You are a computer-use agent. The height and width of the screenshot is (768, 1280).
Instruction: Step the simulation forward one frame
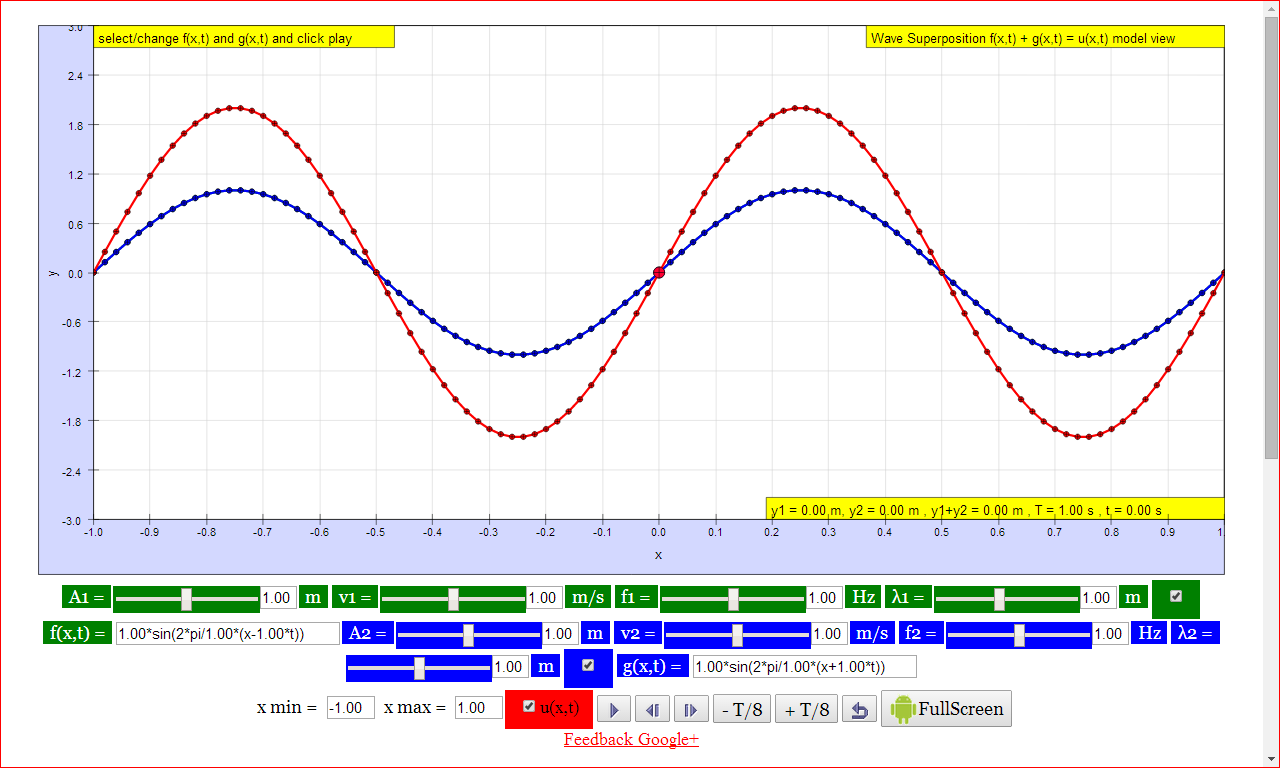click(689, 708)
